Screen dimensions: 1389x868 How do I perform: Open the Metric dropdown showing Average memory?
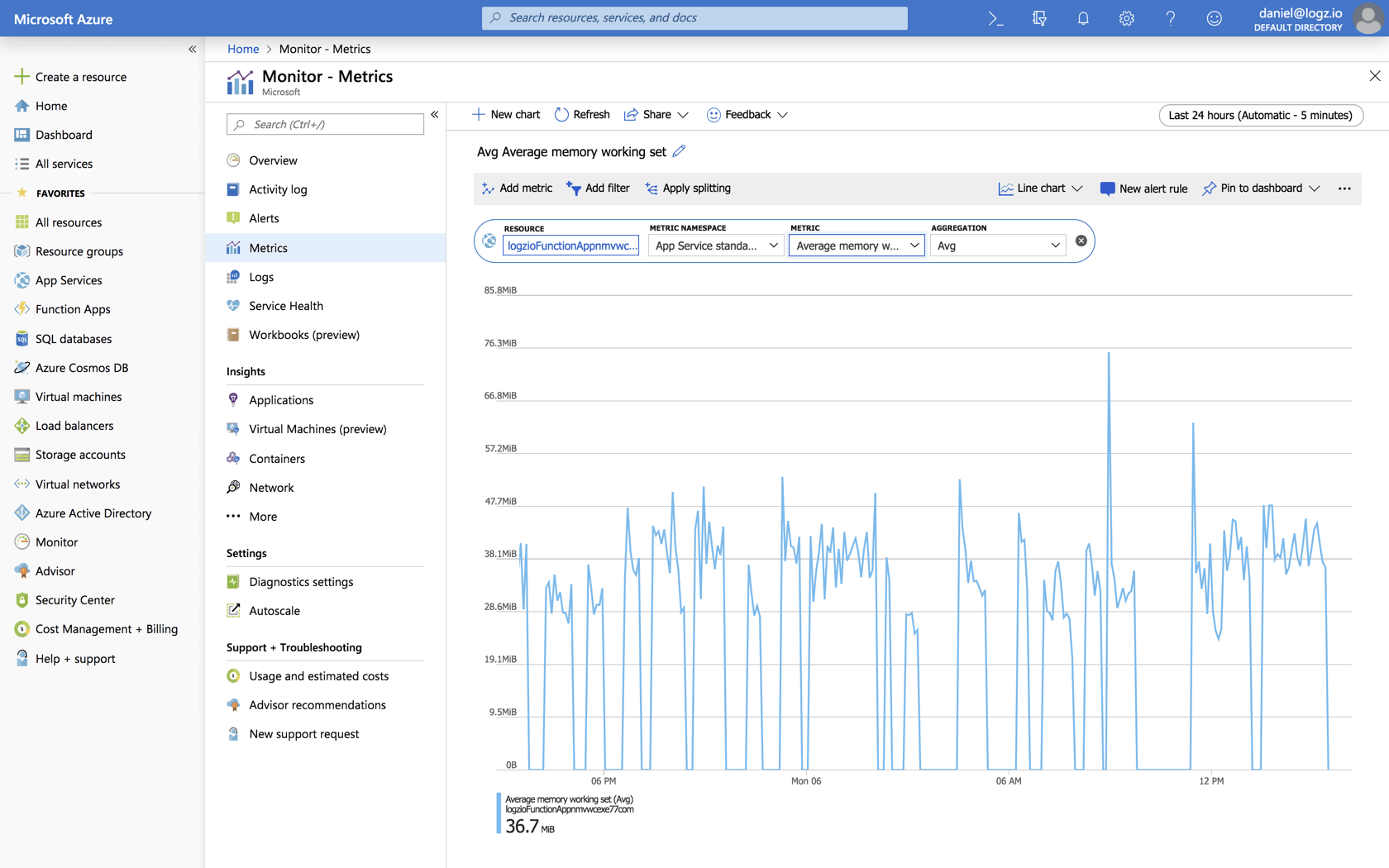(x=857, y=246)
